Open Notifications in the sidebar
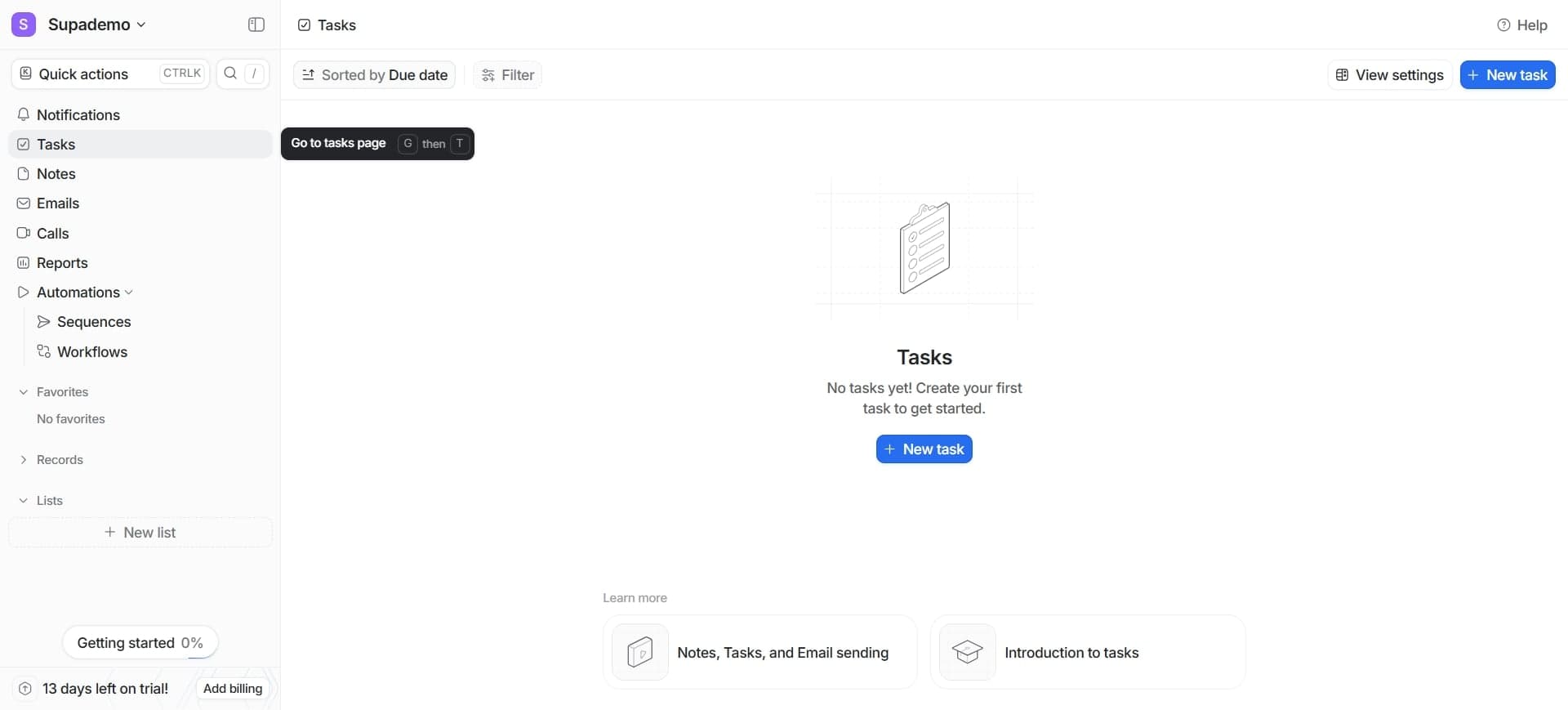The height and width of the screenshot is (710, 1568). pos(140,114)
